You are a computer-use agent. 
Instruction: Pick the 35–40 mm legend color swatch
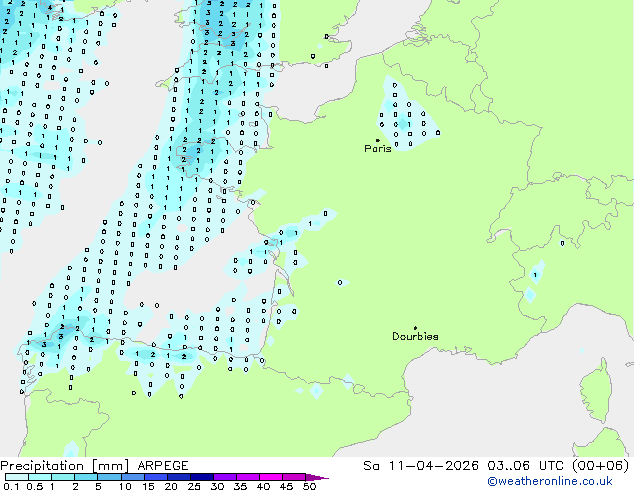click(x=248, y=477)
